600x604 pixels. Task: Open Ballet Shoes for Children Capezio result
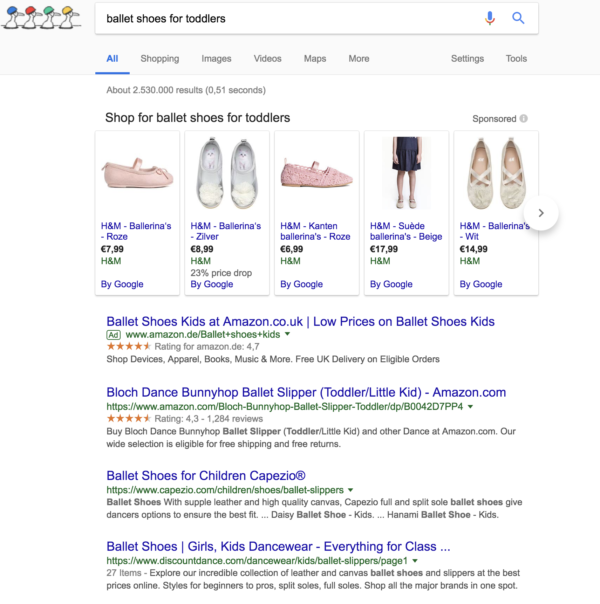point(206,476)
